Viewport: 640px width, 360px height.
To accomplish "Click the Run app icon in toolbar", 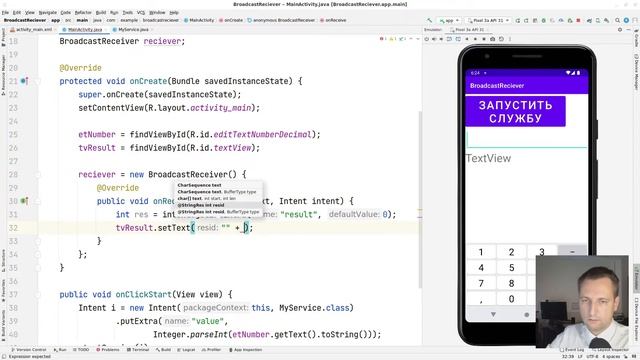I will [518, 20].
